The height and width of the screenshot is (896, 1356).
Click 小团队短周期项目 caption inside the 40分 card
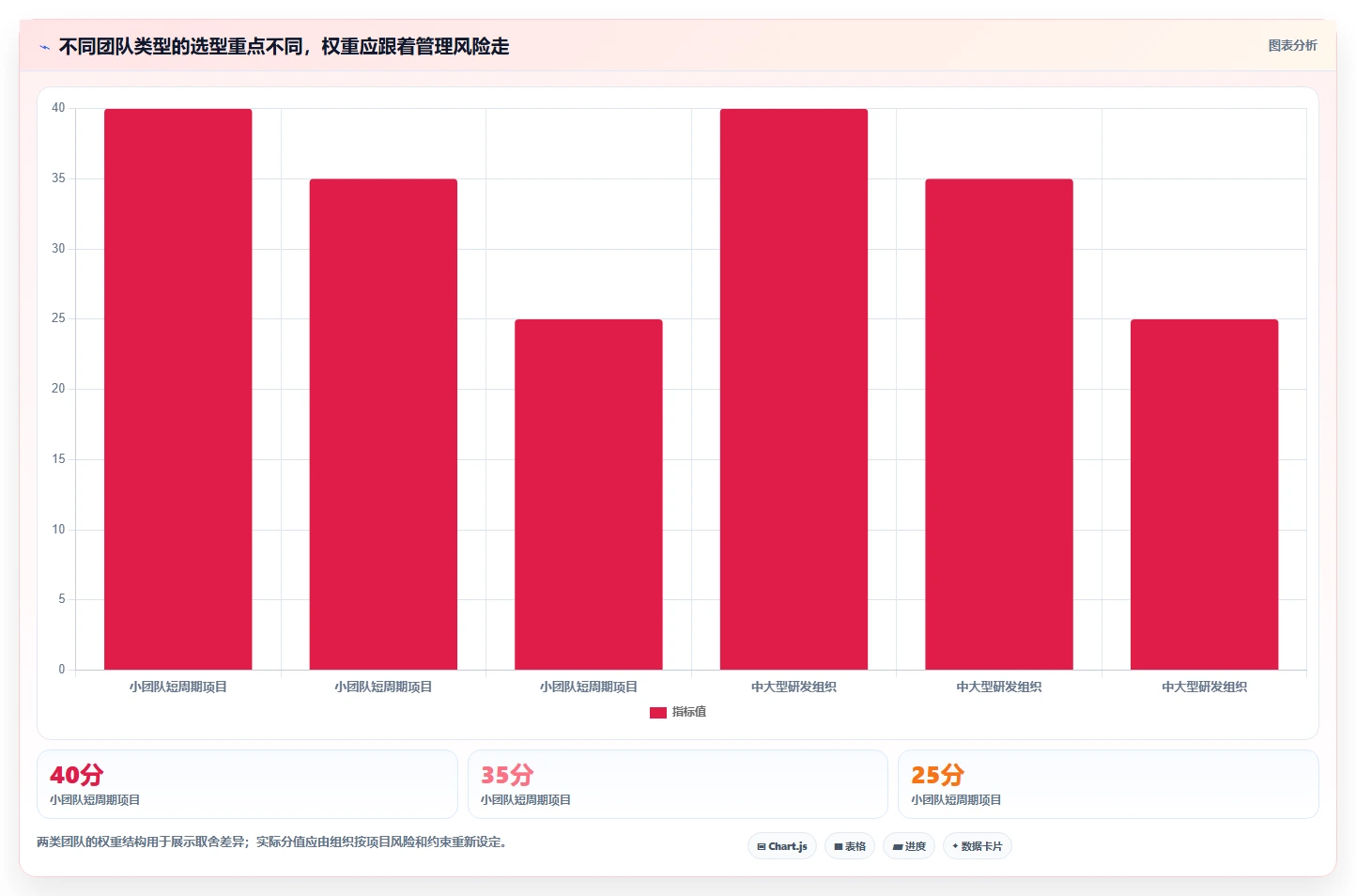pos(95,800)
